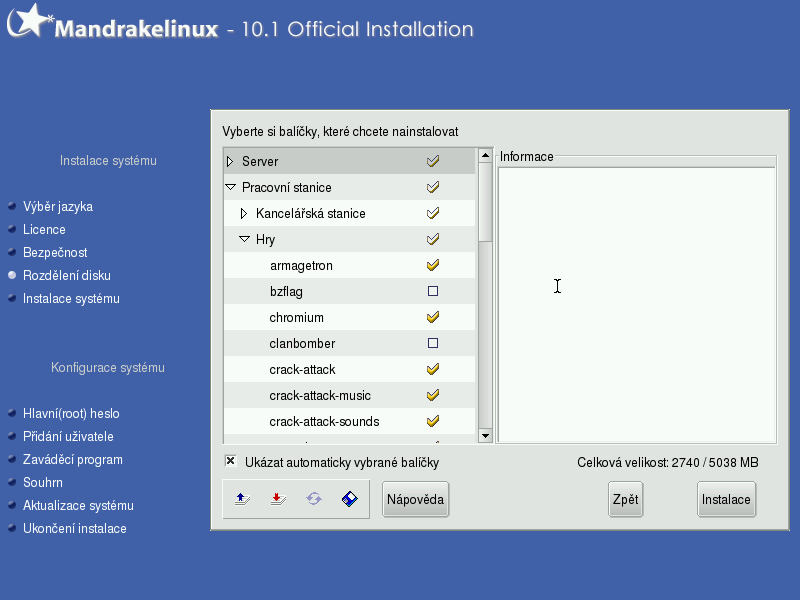Click the package list scroll-up arrow
The image size is (800, 600).
coord(485,155)
